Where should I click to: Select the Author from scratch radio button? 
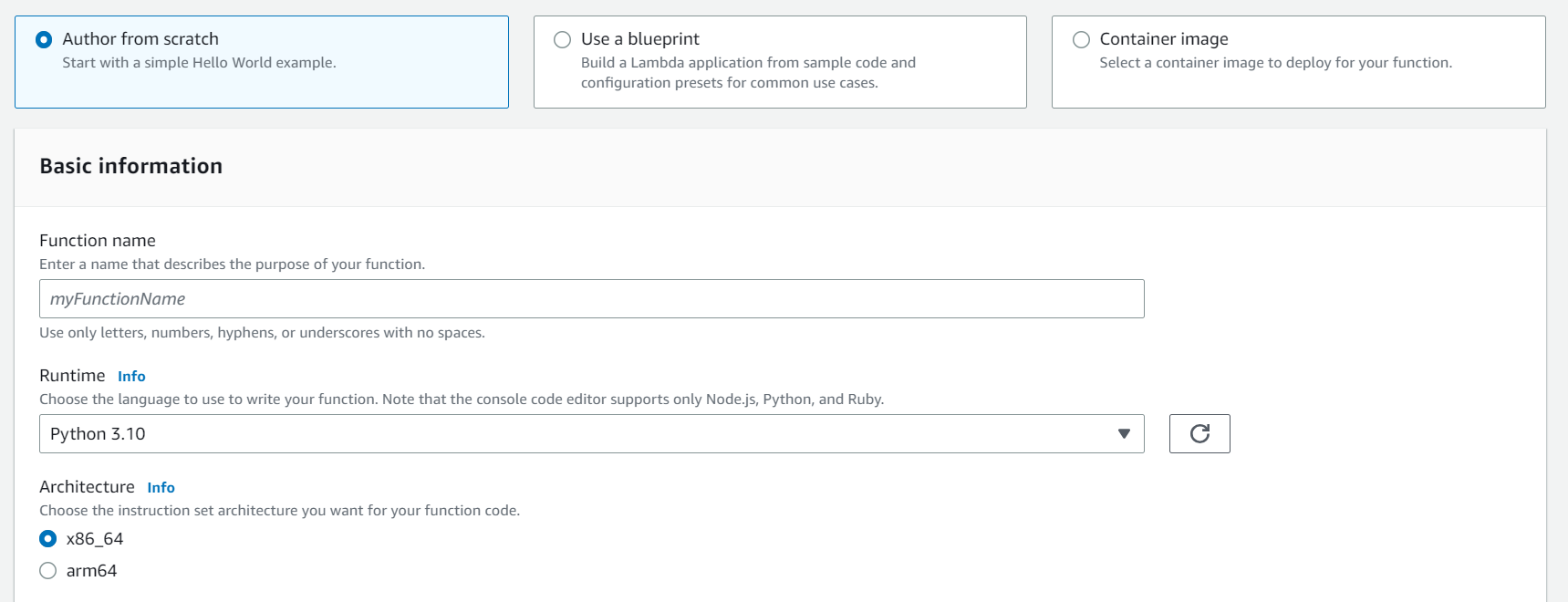(44, 39)
